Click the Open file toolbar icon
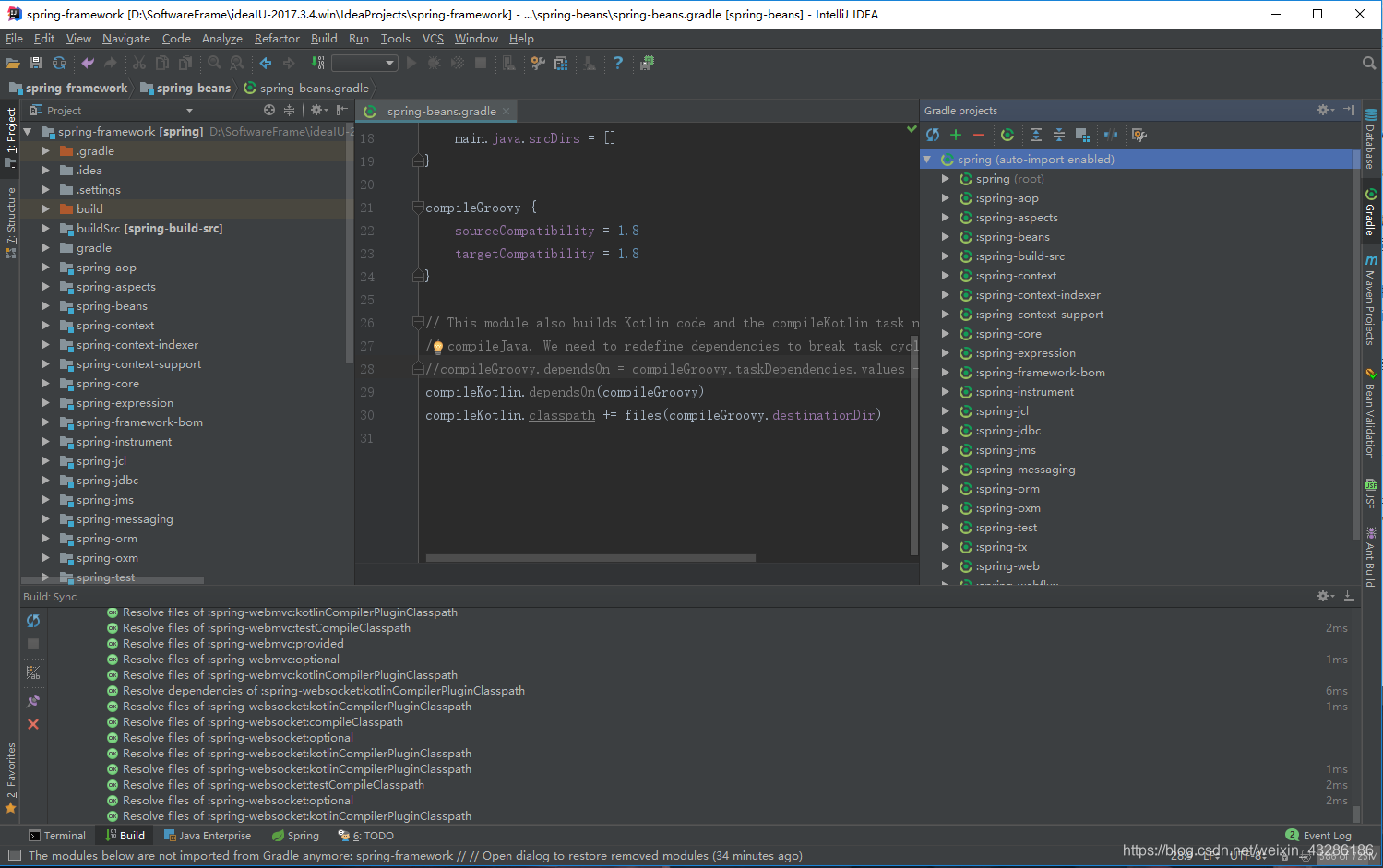The width and height of the screenshot is (1383, 868). pos(13,64)
